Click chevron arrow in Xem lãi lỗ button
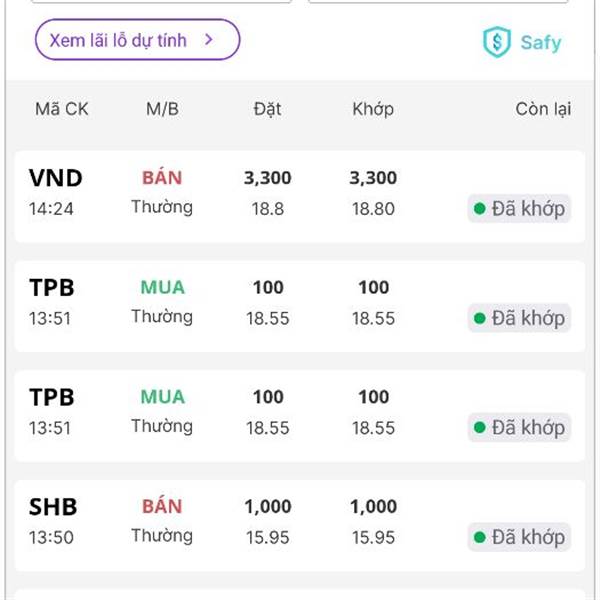600x600 pixels. pos(209,39)
